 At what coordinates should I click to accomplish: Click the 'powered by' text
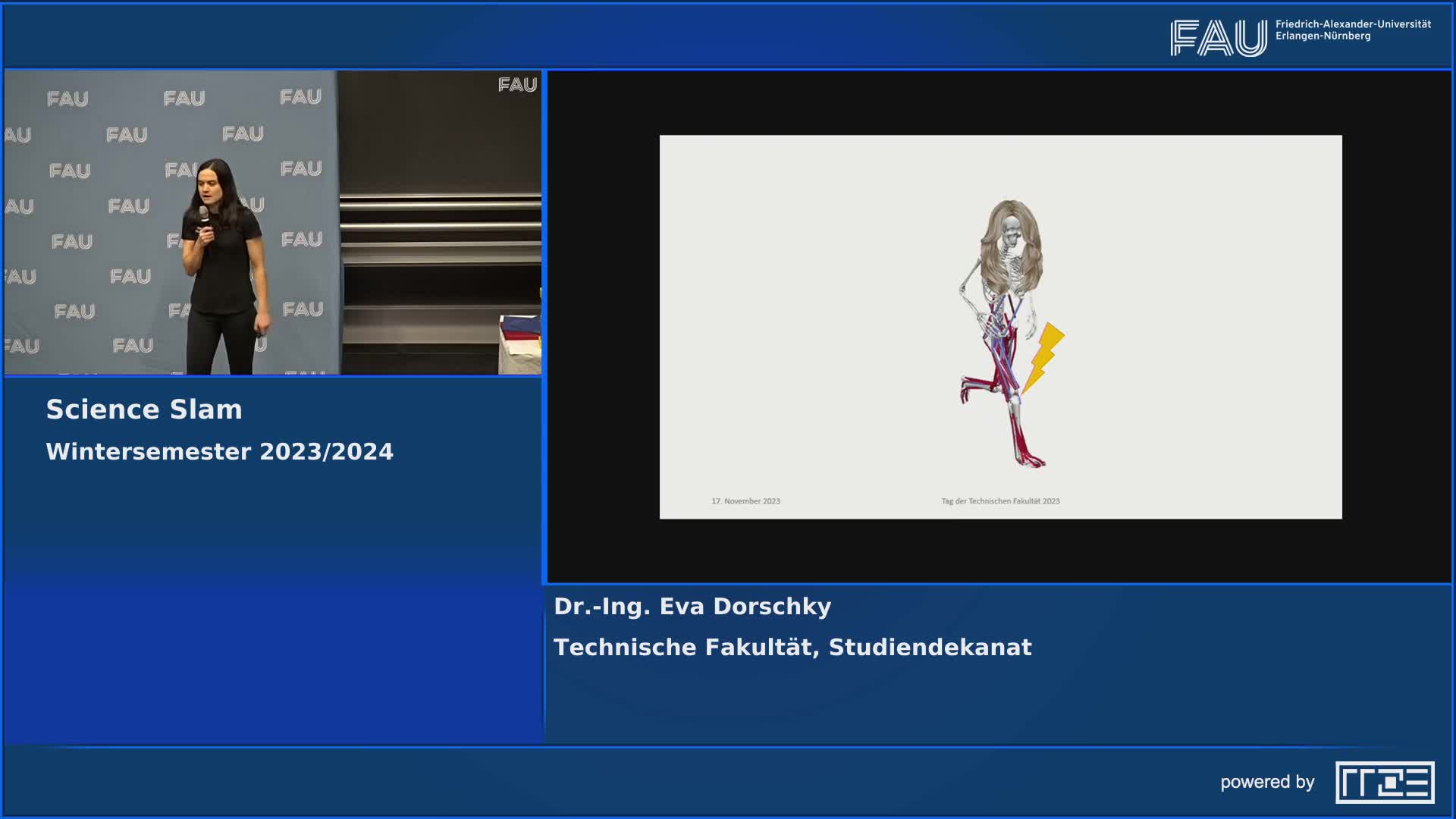tap(1267, 783)
